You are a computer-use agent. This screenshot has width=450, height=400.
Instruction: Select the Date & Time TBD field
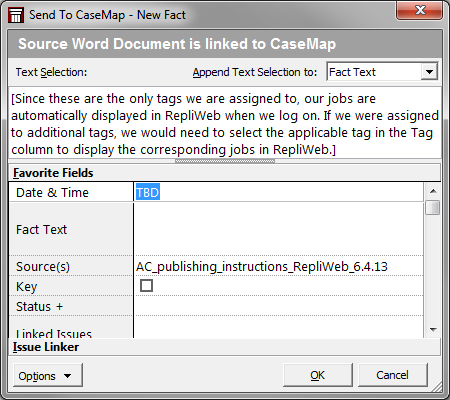279,192
